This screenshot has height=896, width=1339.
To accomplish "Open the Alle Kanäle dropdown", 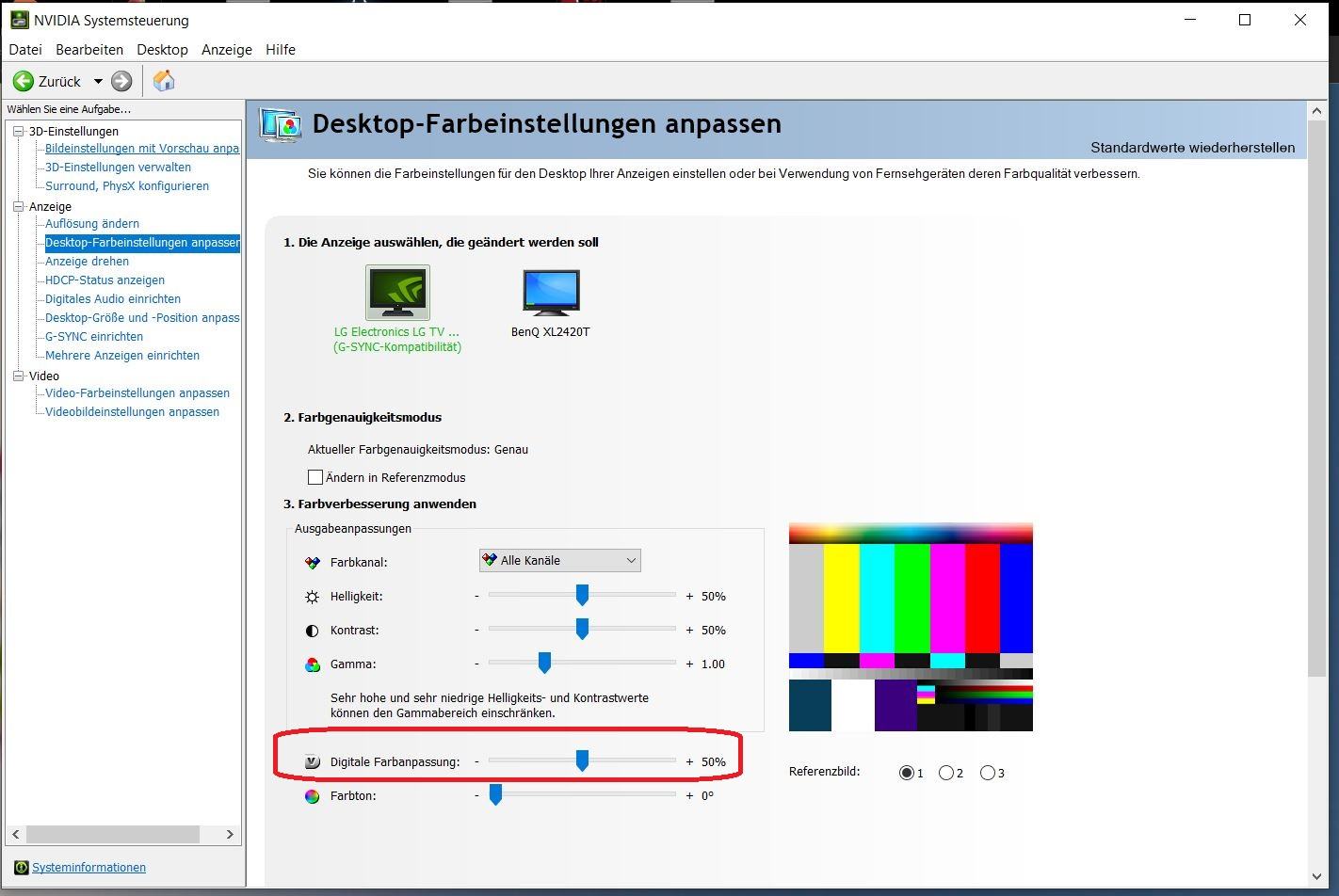I will point(560,560).
